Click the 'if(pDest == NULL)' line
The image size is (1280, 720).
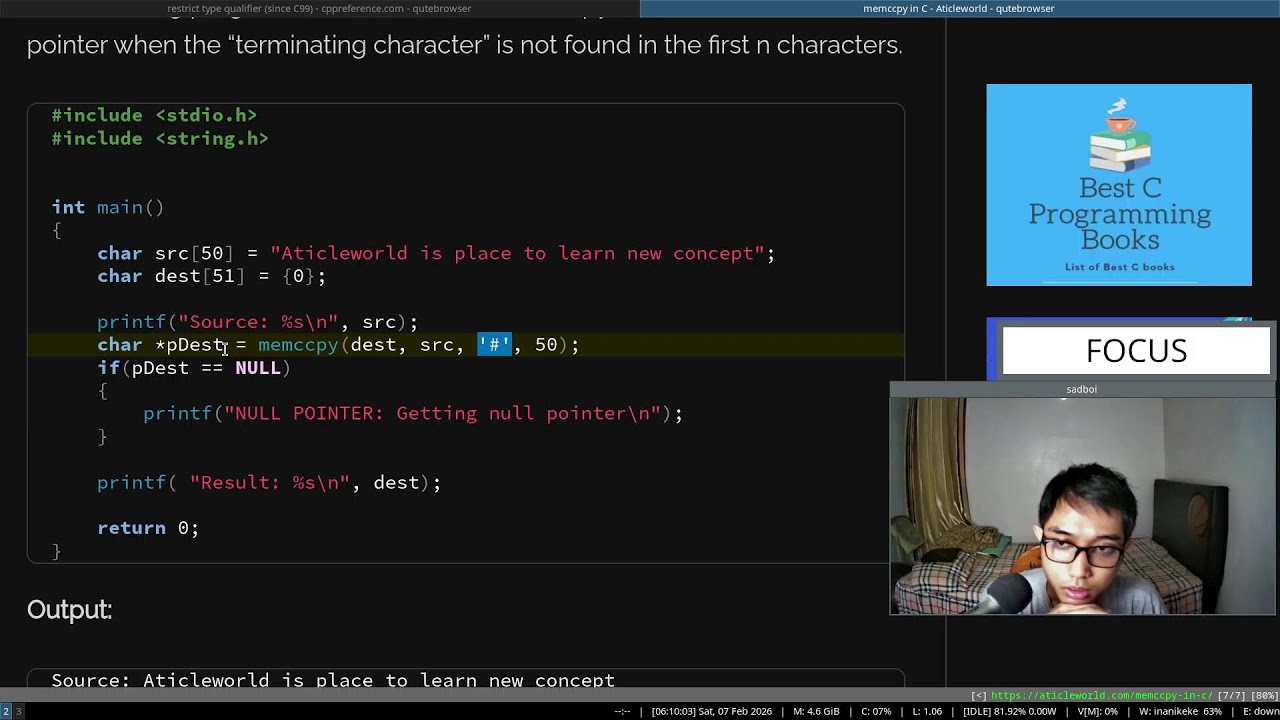pos(194,368)
